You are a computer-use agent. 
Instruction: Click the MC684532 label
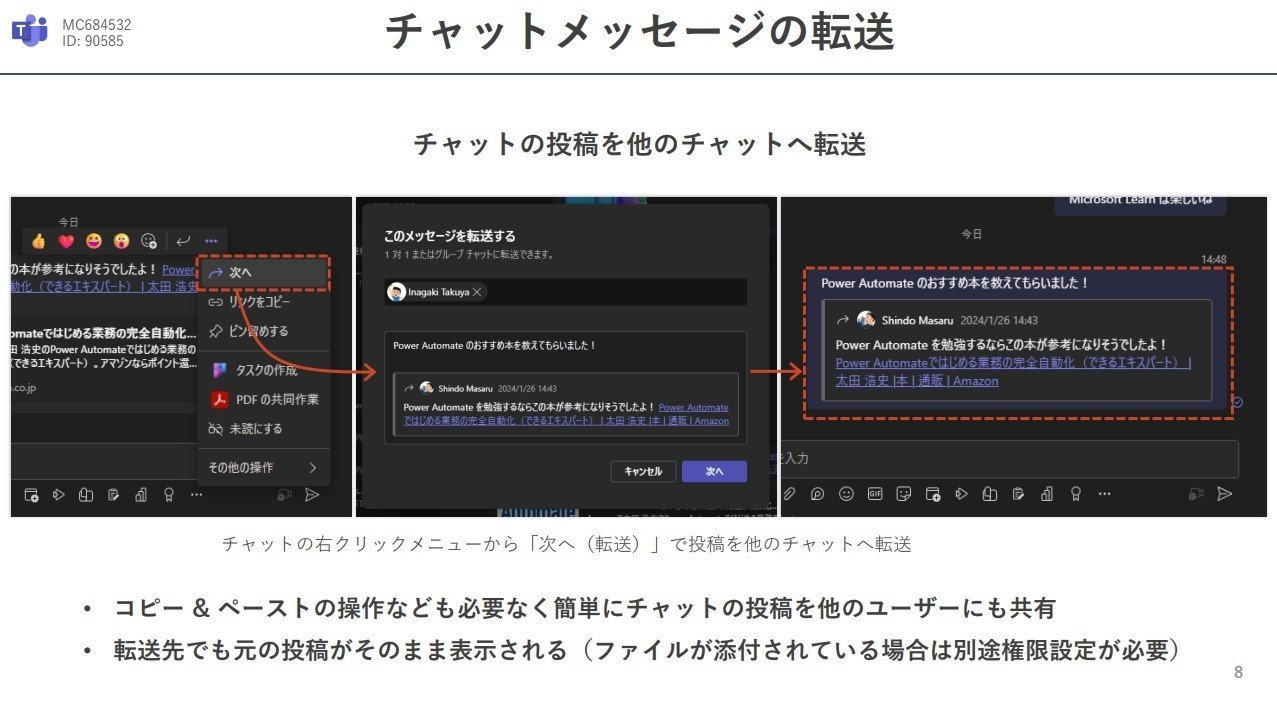(97, 24)
